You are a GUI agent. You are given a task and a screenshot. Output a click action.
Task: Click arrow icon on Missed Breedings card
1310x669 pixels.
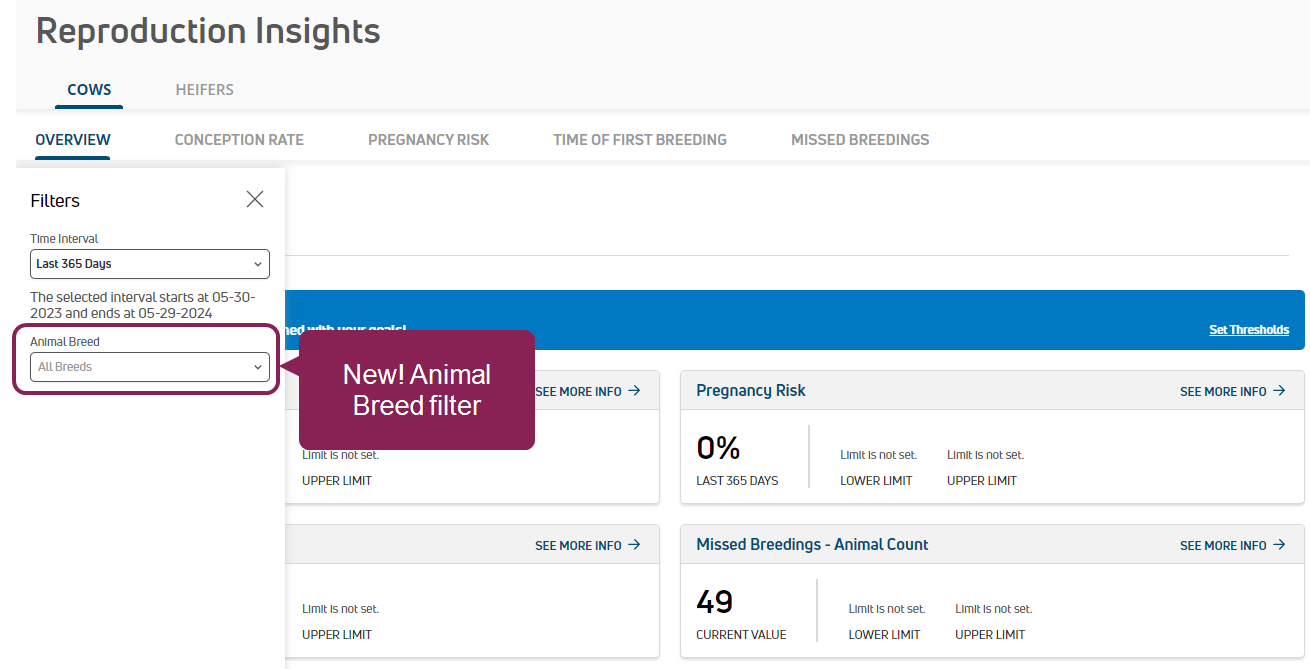[1279, 545]
